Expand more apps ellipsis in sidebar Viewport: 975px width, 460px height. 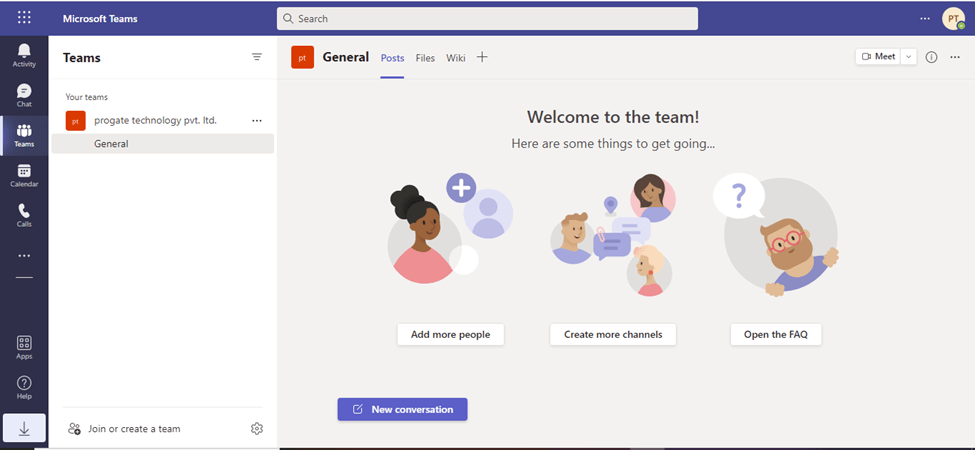coord(24,256)
